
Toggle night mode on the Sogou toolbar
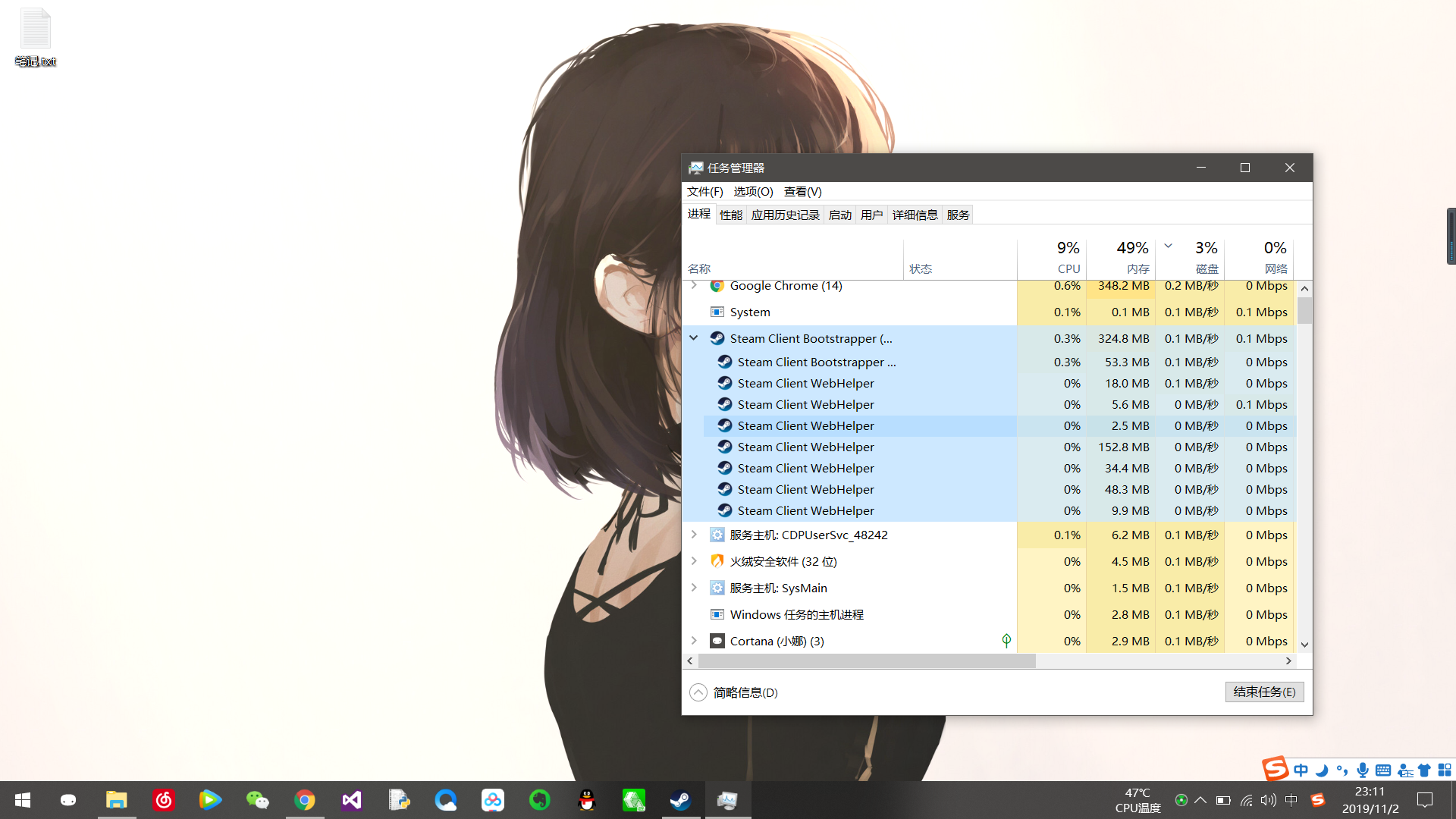[1322, 770]
